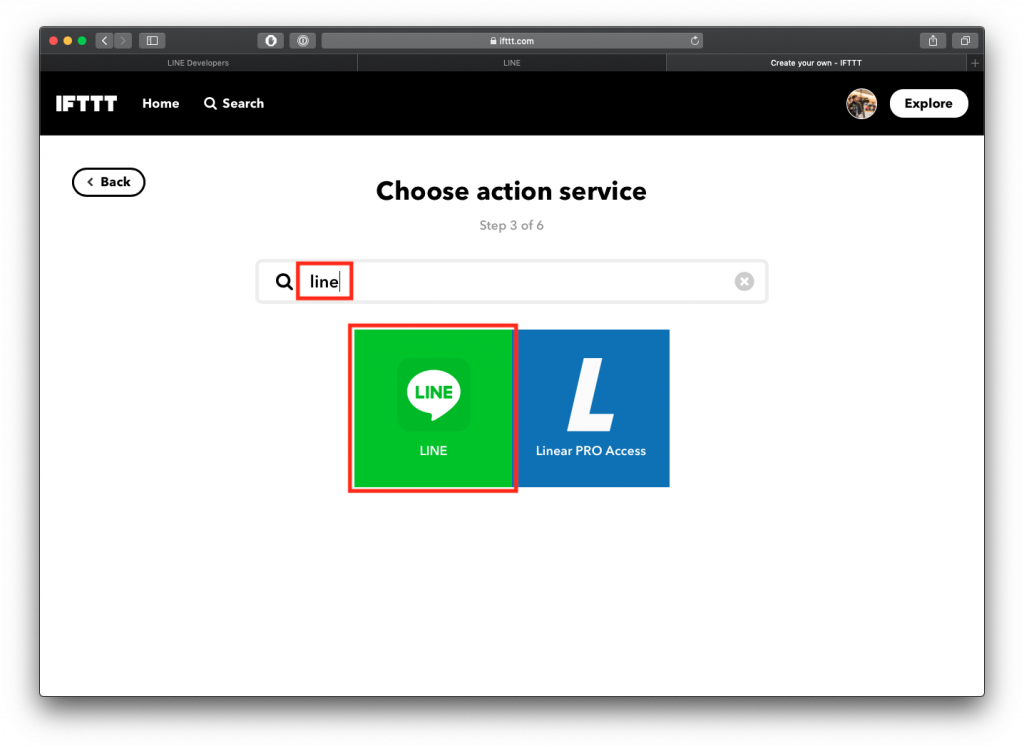Image resolution: width=1024 pixels, height=749 pixels.
Task: Click the magnifier icon in the search box
Action: [283, 281]
